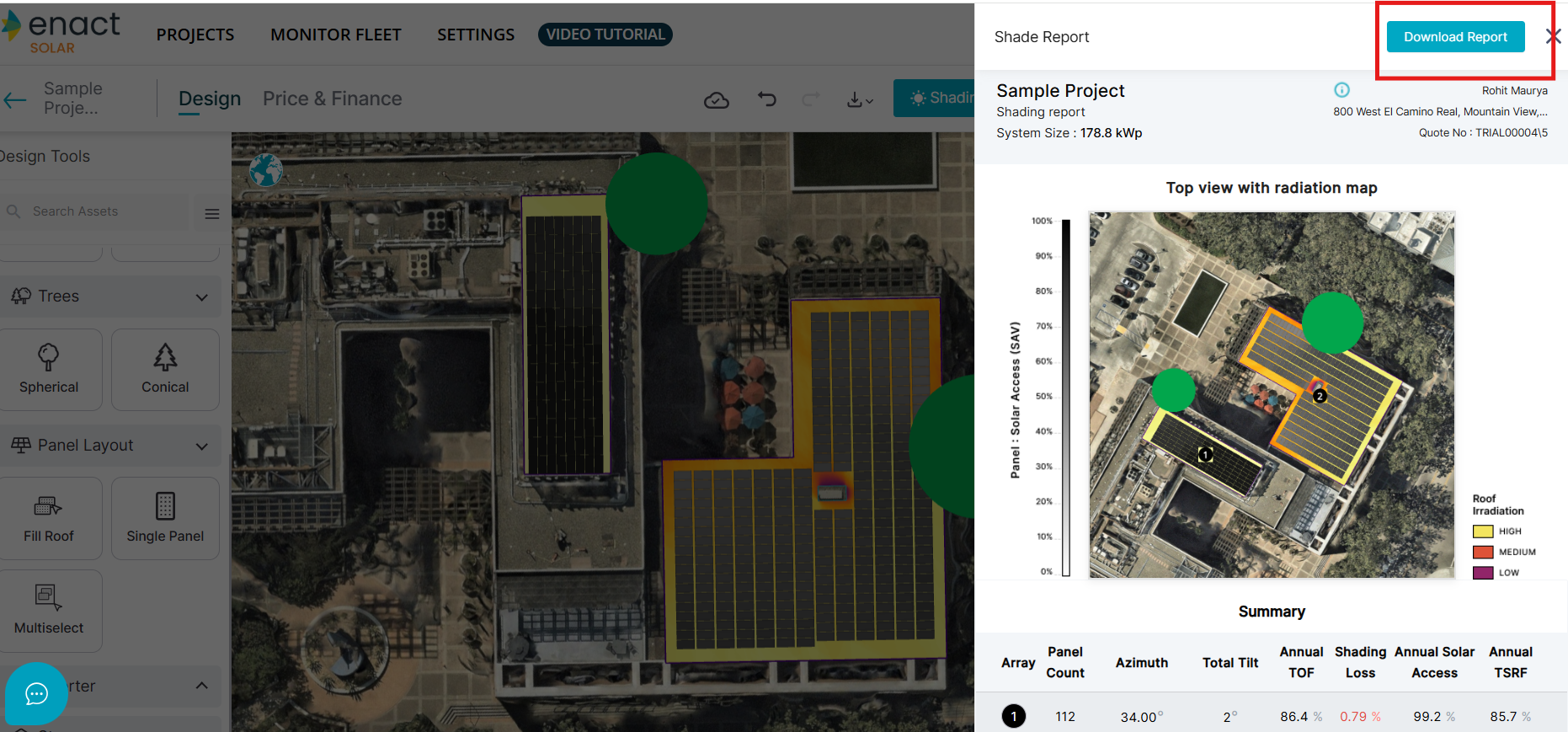Image resolution: width=1568 pixels, height=732 pixels.
Task: Click the '800 West El Camino Real' address
Action: click(1440, 111)
